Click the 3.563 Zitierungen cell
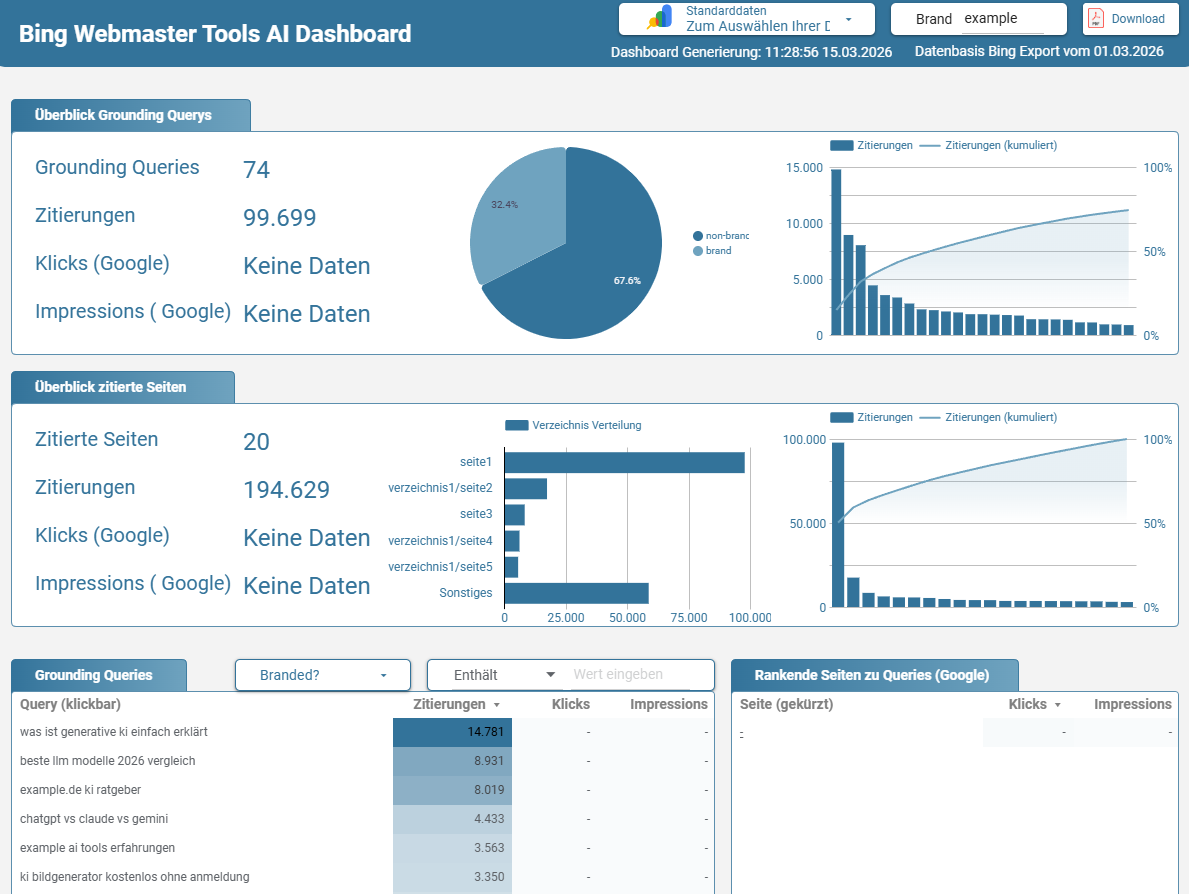The height and width of the screenshot is (894, 1189). point(452,848)
